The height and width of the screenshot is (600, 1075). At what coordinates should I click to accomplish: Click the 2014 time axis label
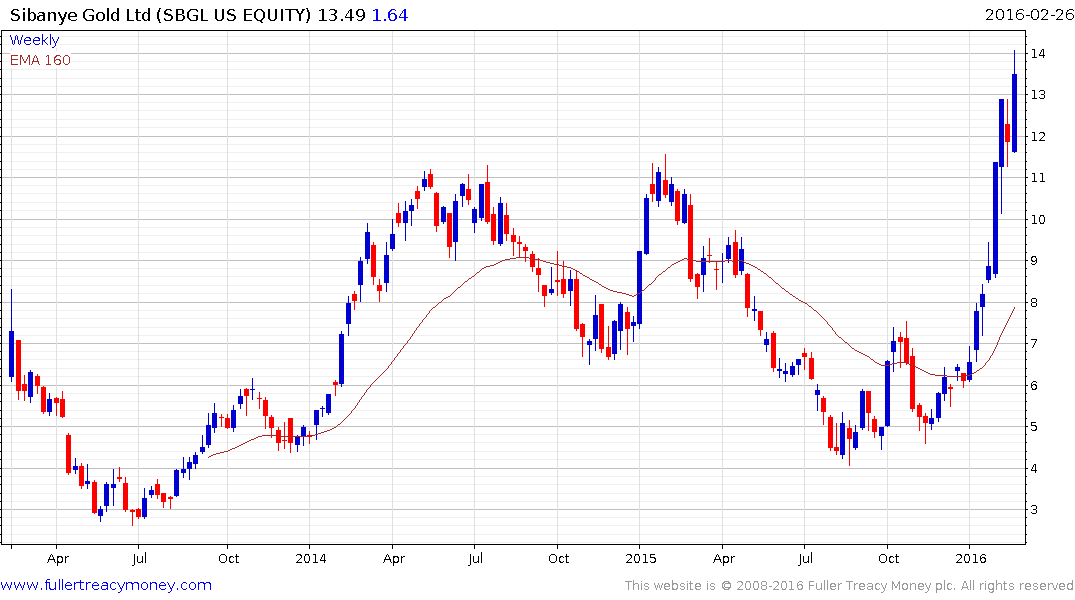(311, 558)
